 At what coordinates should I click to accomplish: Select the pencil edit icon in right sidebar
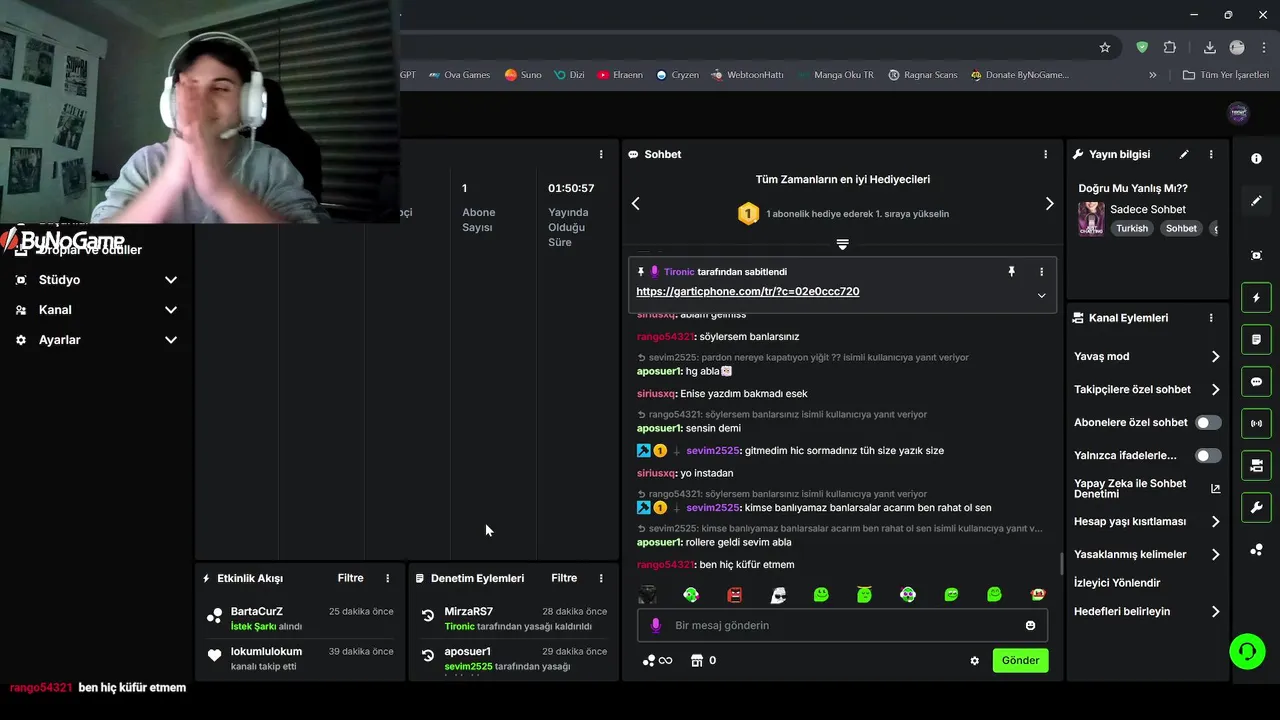click(x=1257, y=201)
